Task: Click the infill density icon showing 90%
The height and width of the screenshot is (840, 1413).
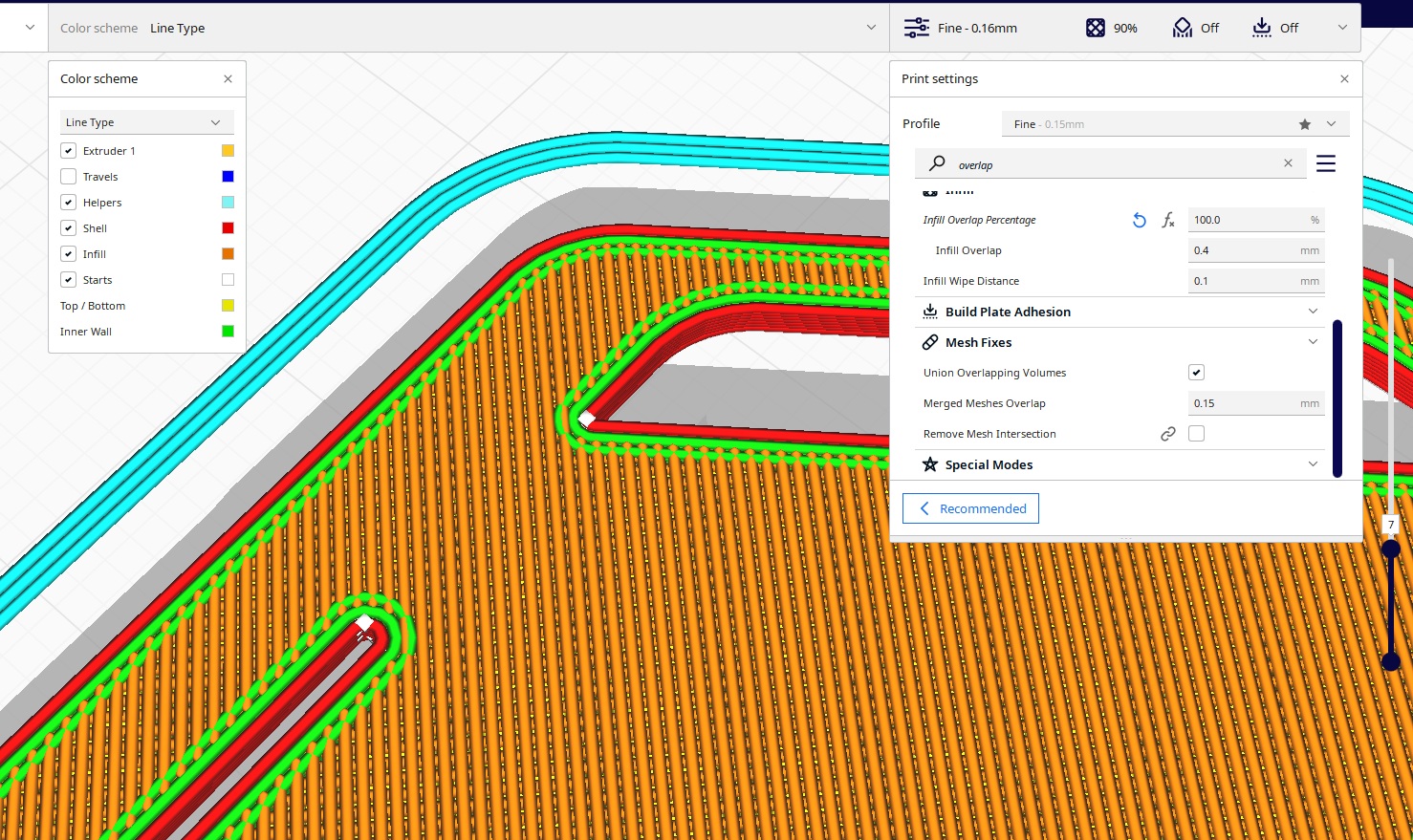Action: pos(1091,28)
